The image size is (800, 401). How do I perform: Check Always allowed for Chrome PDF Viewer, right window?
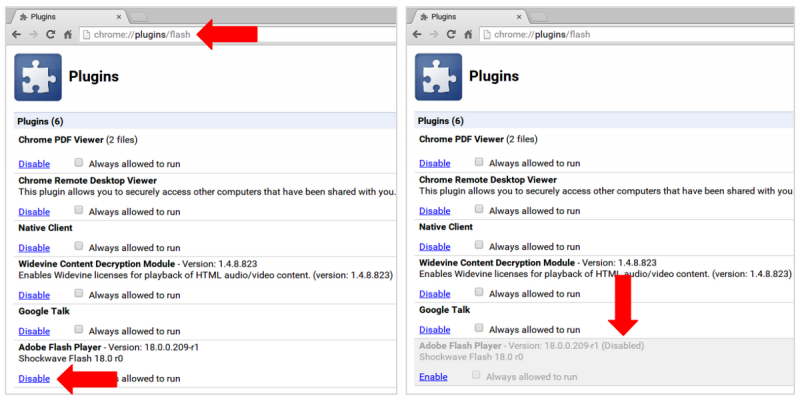(x=479, y=162)
